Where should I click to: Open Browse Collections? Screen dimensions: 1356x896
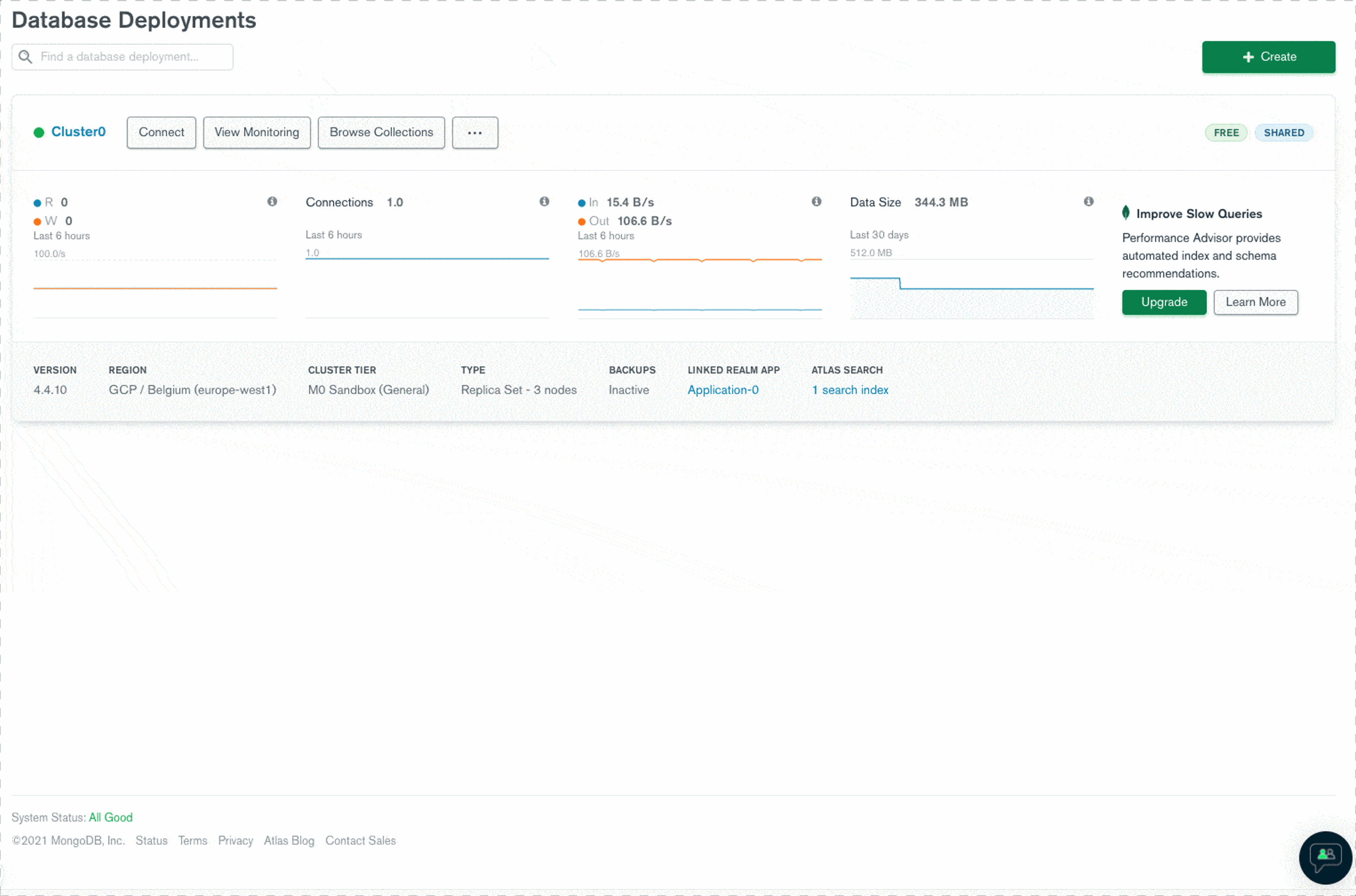pos(381,132)
